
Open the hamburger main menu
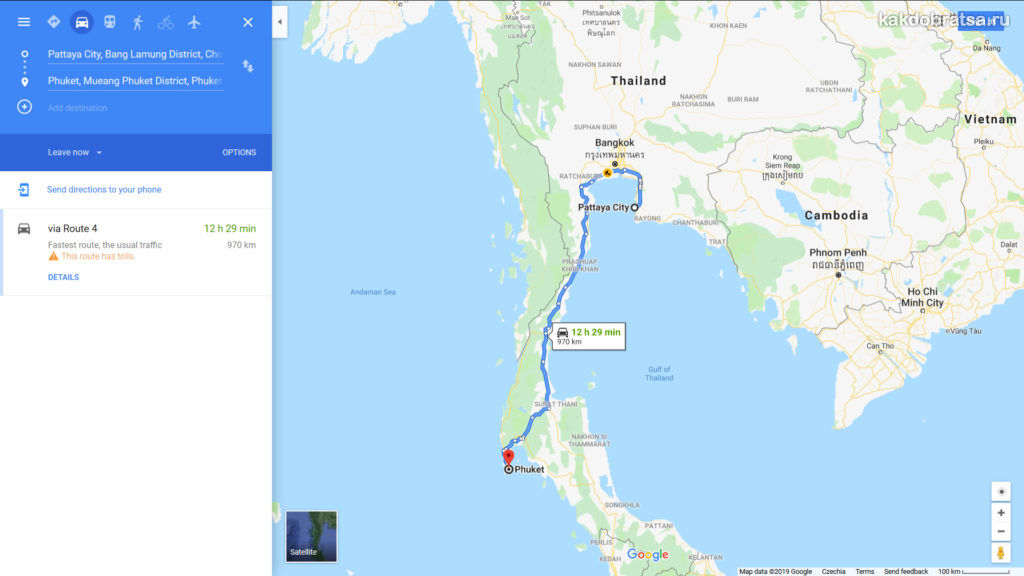click(x=24, y=22)
